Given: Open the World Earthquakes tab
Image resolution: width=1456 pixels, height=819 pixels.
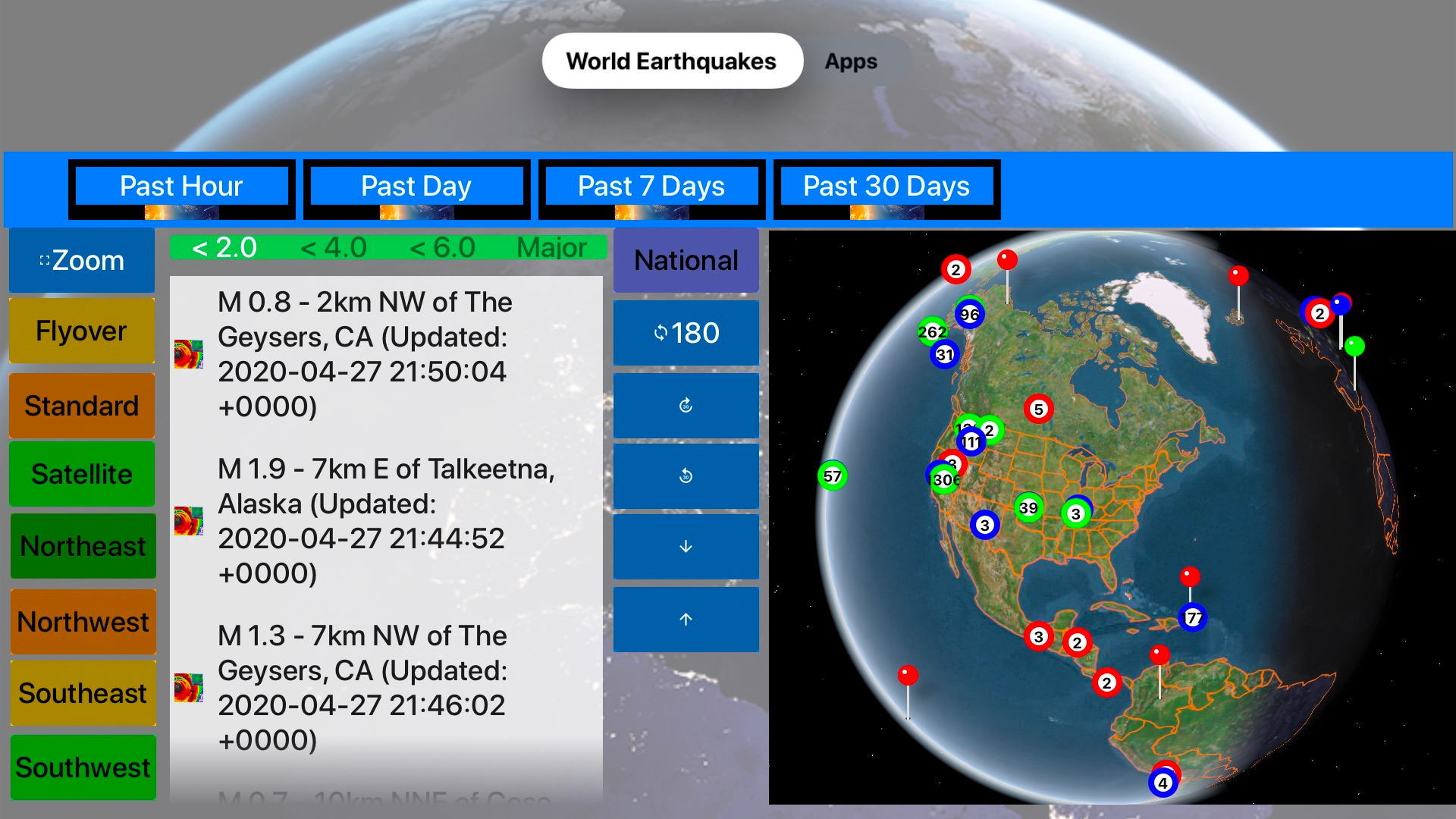Looking at the screenshot, I should (672, 61).
